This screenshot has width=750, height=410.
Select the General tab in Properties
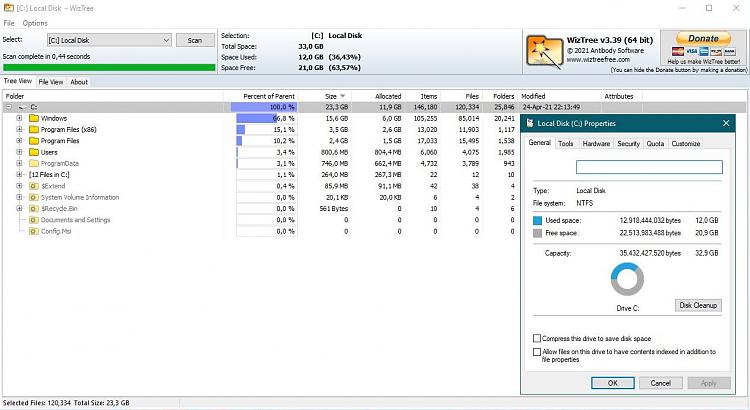(x=540, y=143)
